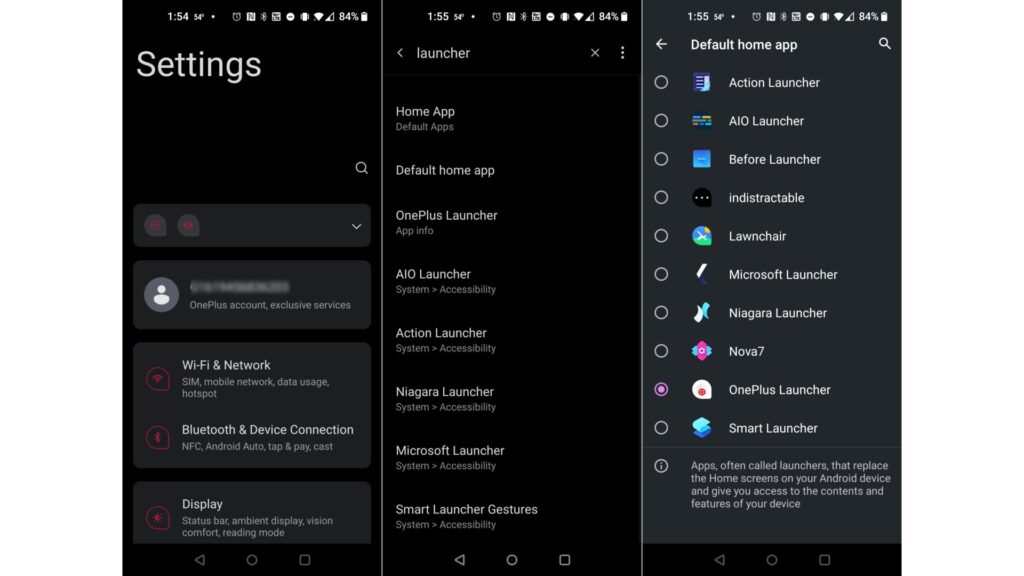Select Lawnchair radio button
The width and height of the screenshot is (1024, 576).
[661, 236]
